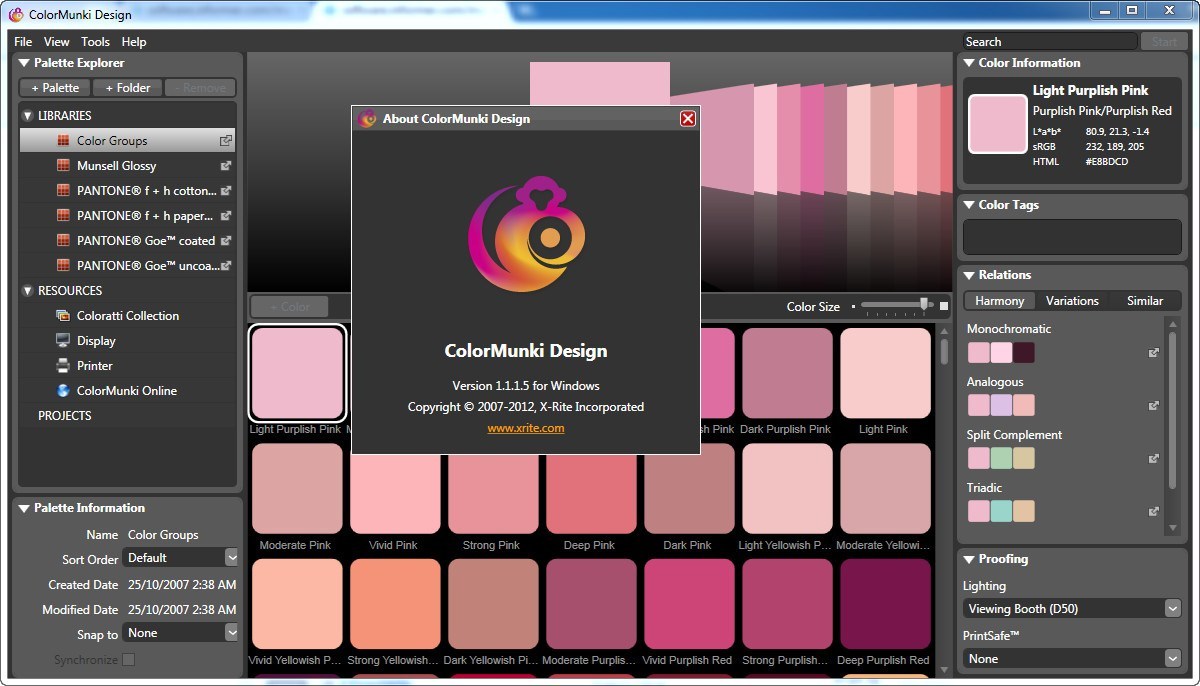This screenshot has height=686, width=1200.
Task: Open the Tools menu
Action: (95, 42)
